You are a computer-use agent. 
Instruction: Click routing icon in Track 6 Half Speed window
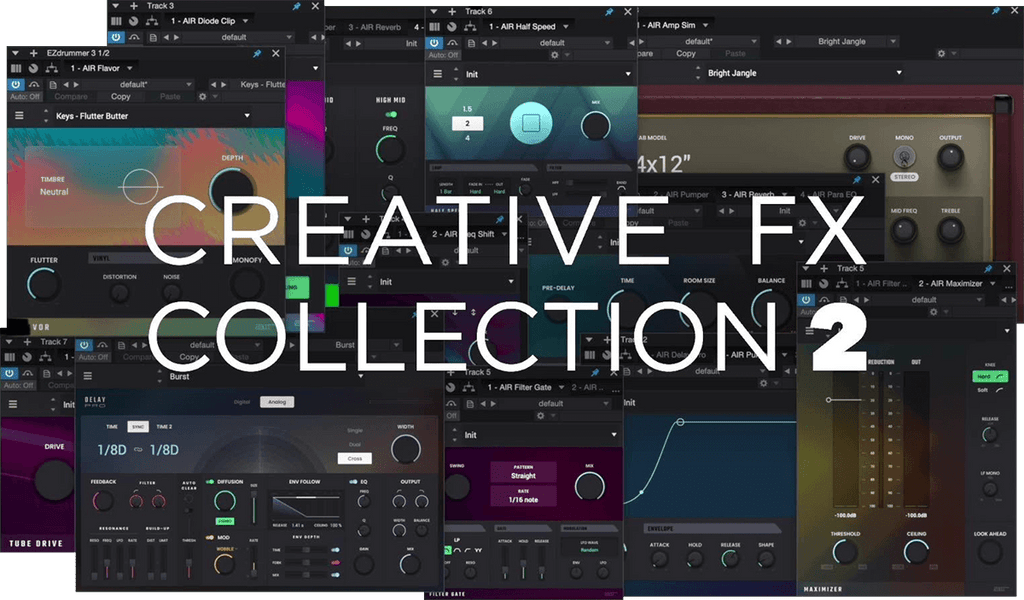(470, 27)
